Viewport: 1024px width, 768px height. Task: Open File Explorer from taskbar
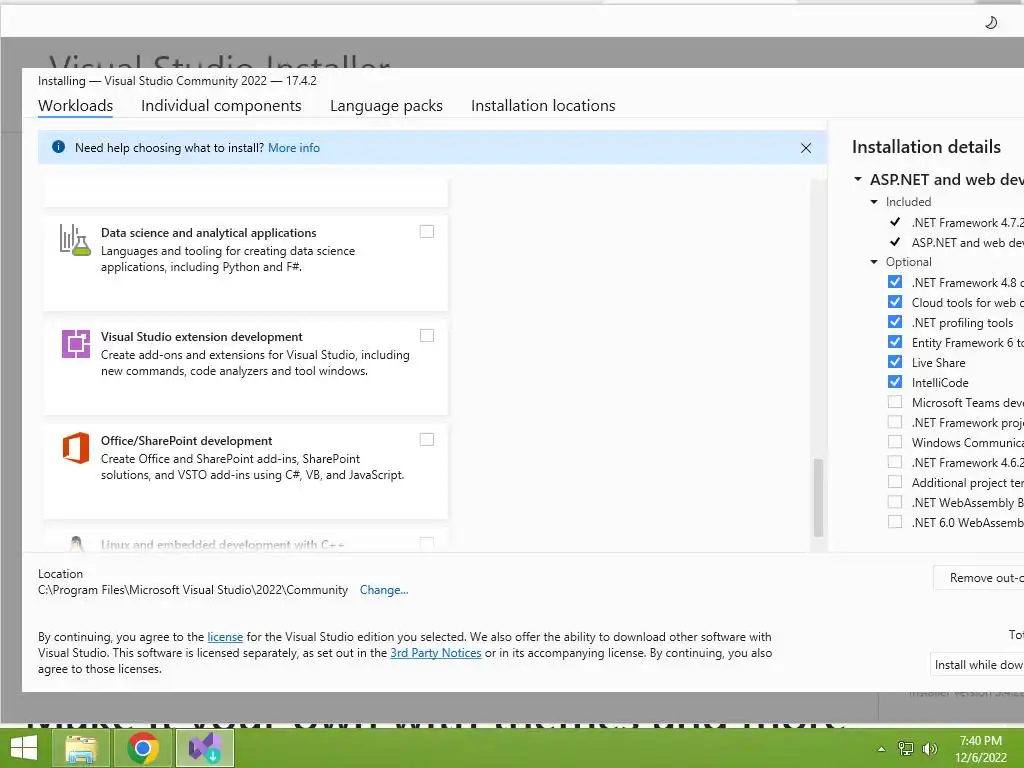pyautogui.click(x=82, y=748)
